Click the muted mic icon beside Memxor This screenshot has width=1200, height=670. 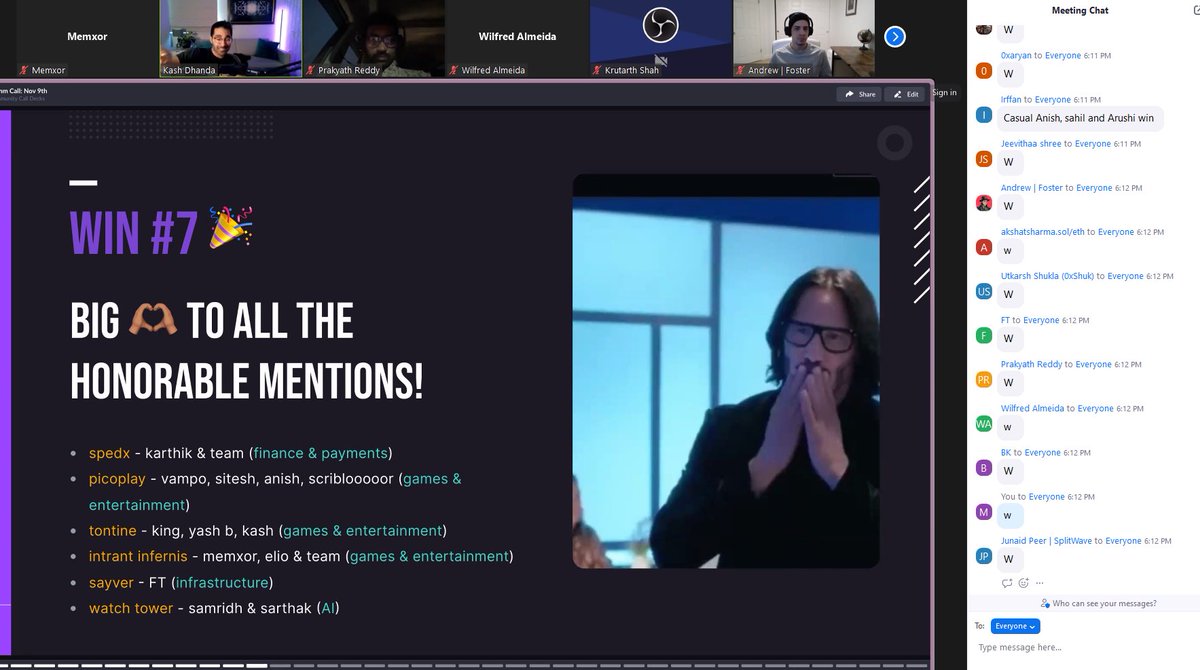25,71
